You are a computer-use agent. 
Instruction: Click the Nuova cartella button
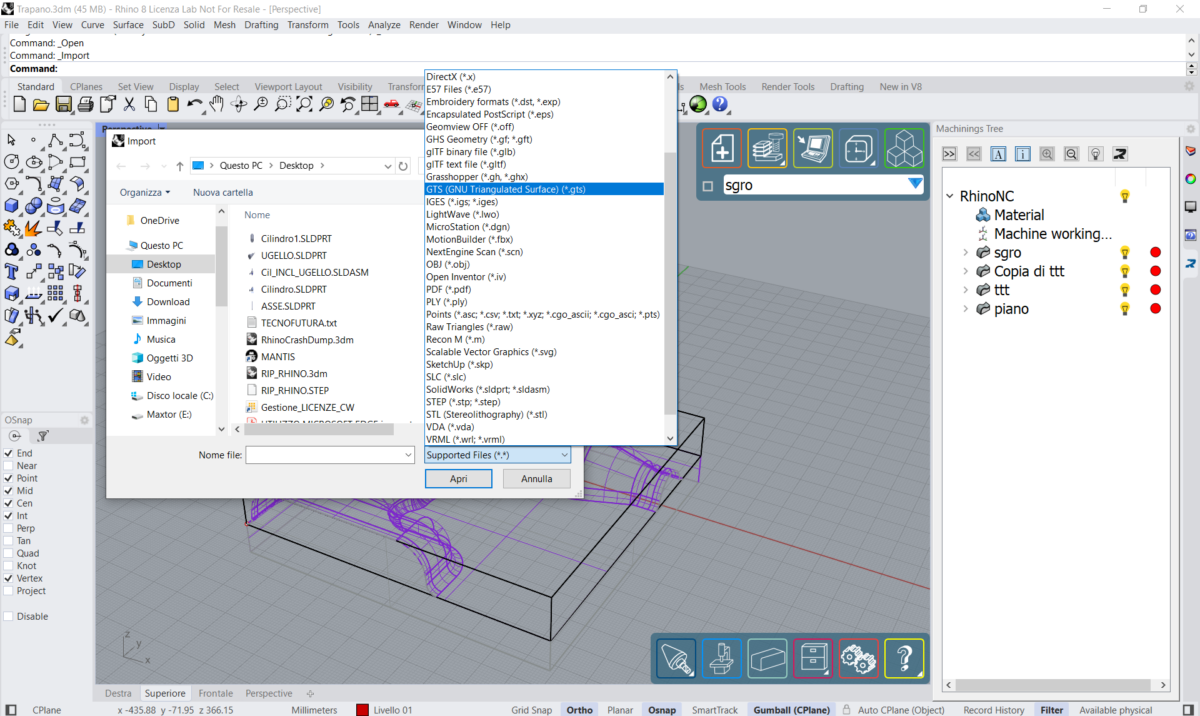223,192
